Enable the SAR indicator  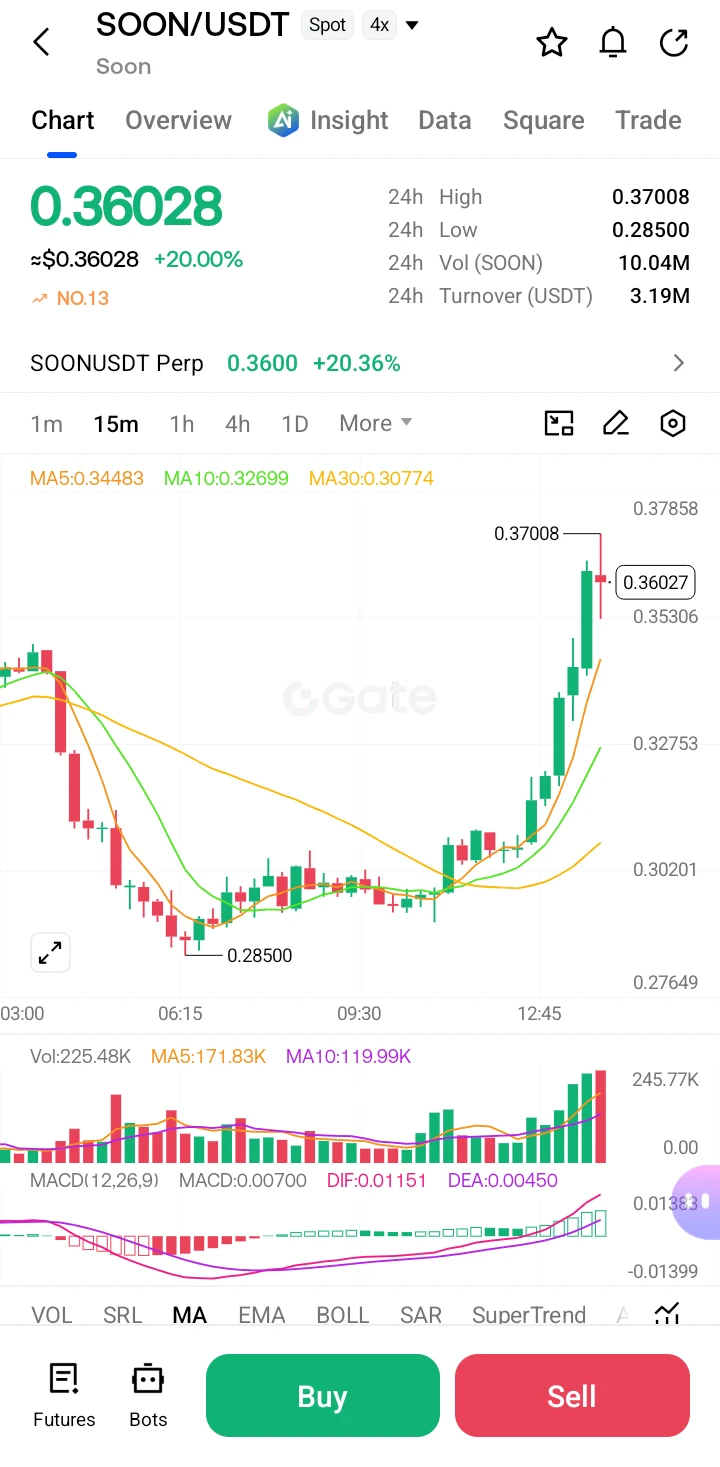421,1314
